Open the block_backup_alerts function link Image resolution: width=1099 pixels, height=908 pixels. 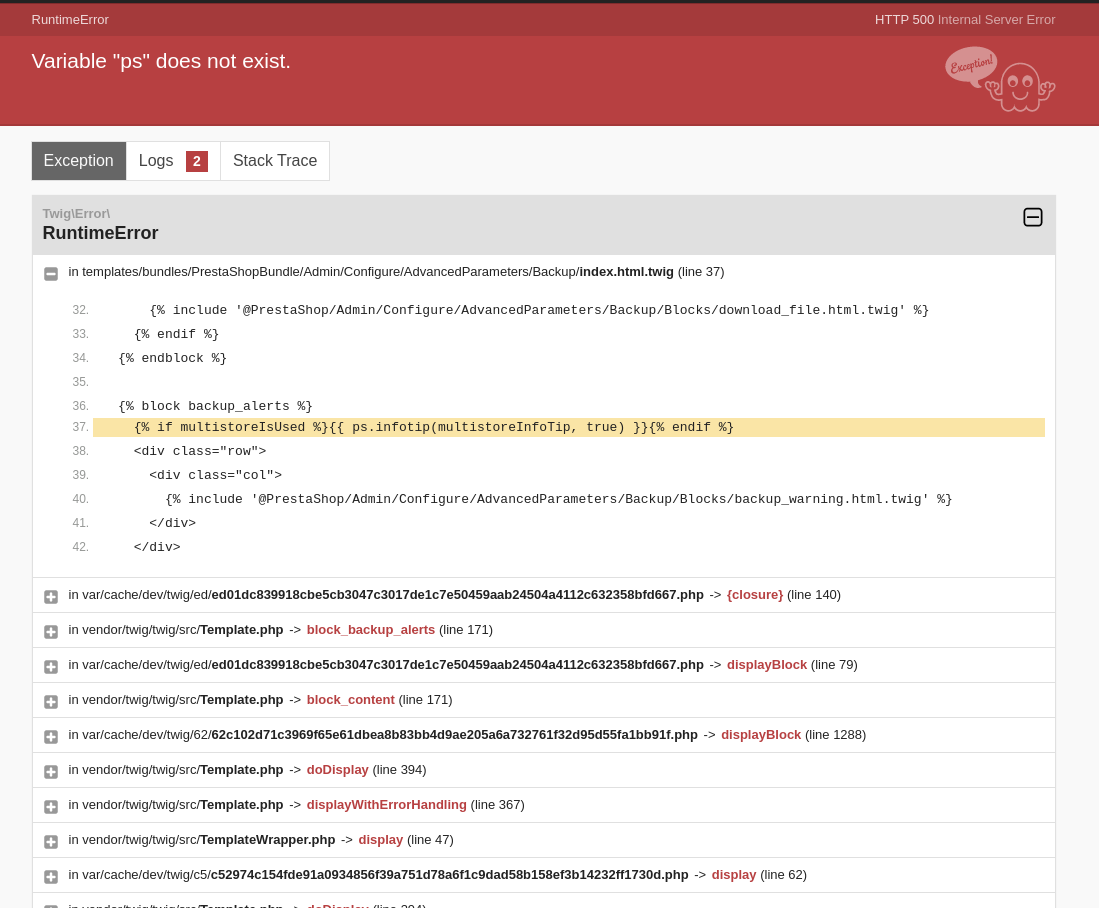(x=370, y=629)
